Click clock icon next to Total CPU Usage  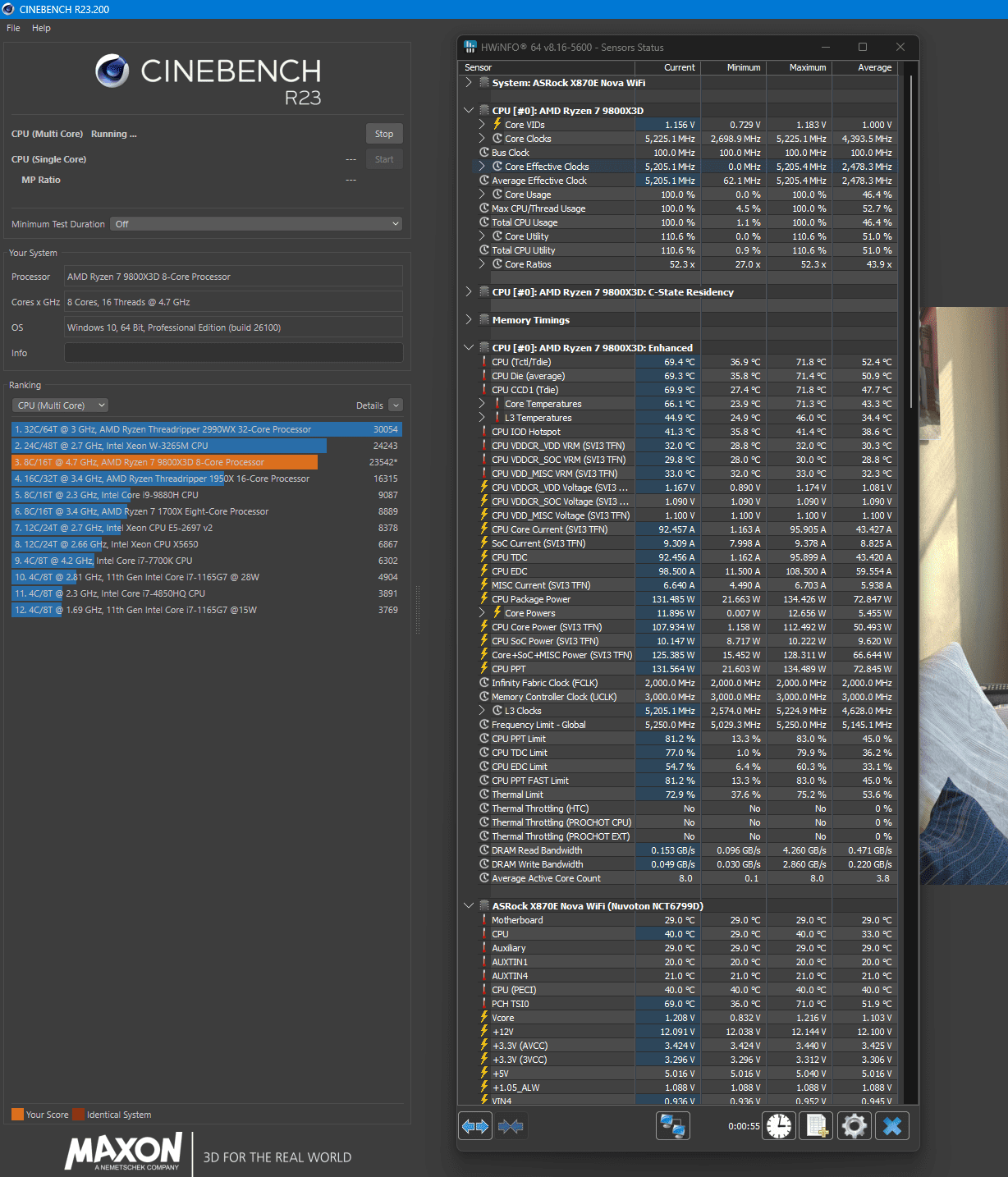pos(484,222)
